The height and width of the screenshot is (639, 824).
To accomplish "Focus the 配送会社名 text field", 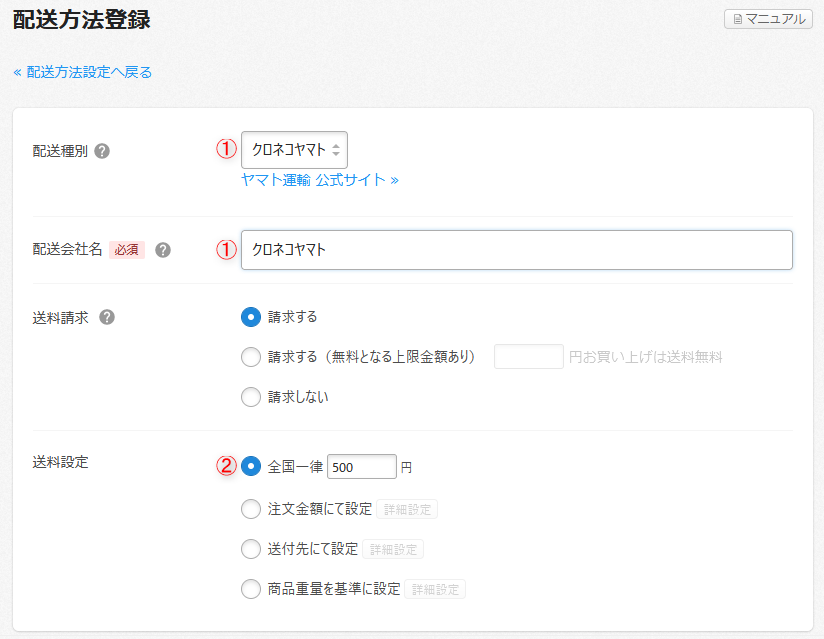I will click(516, 250).
